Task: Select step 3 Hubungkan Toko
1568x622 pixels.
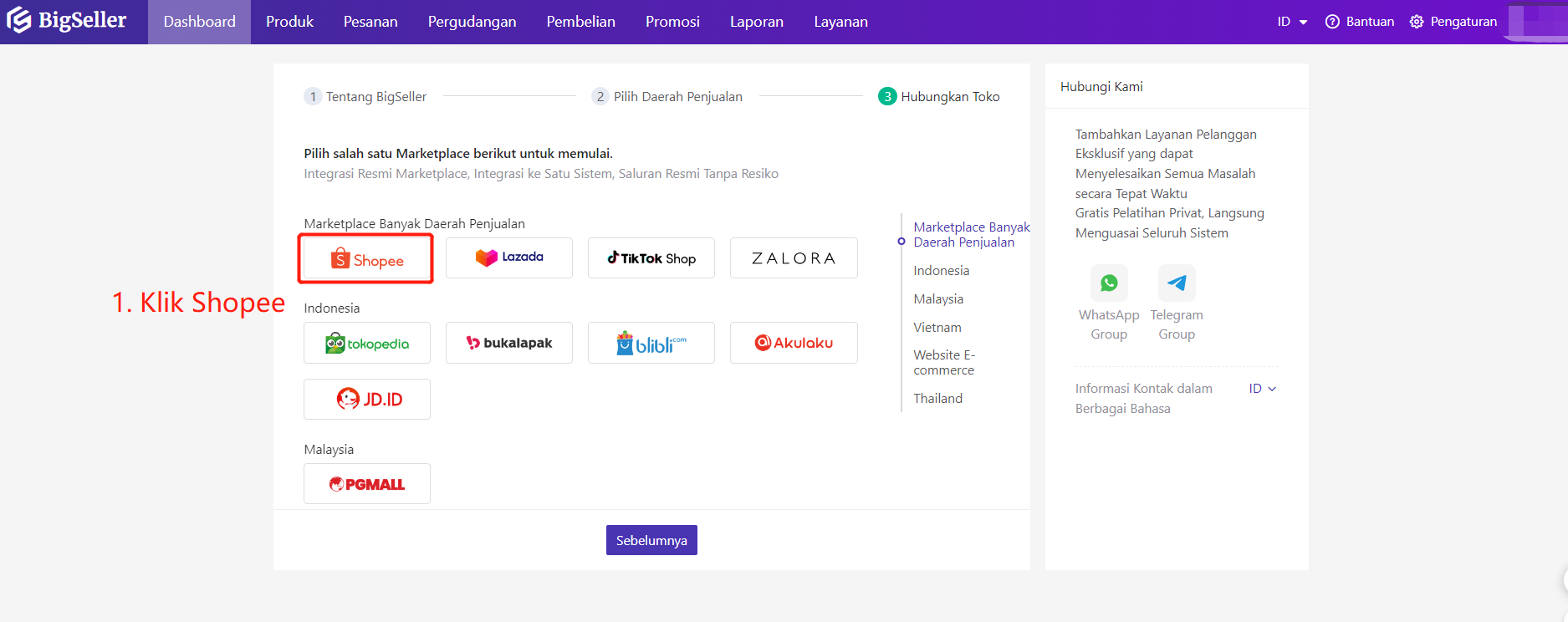Action: pos(939,96)
